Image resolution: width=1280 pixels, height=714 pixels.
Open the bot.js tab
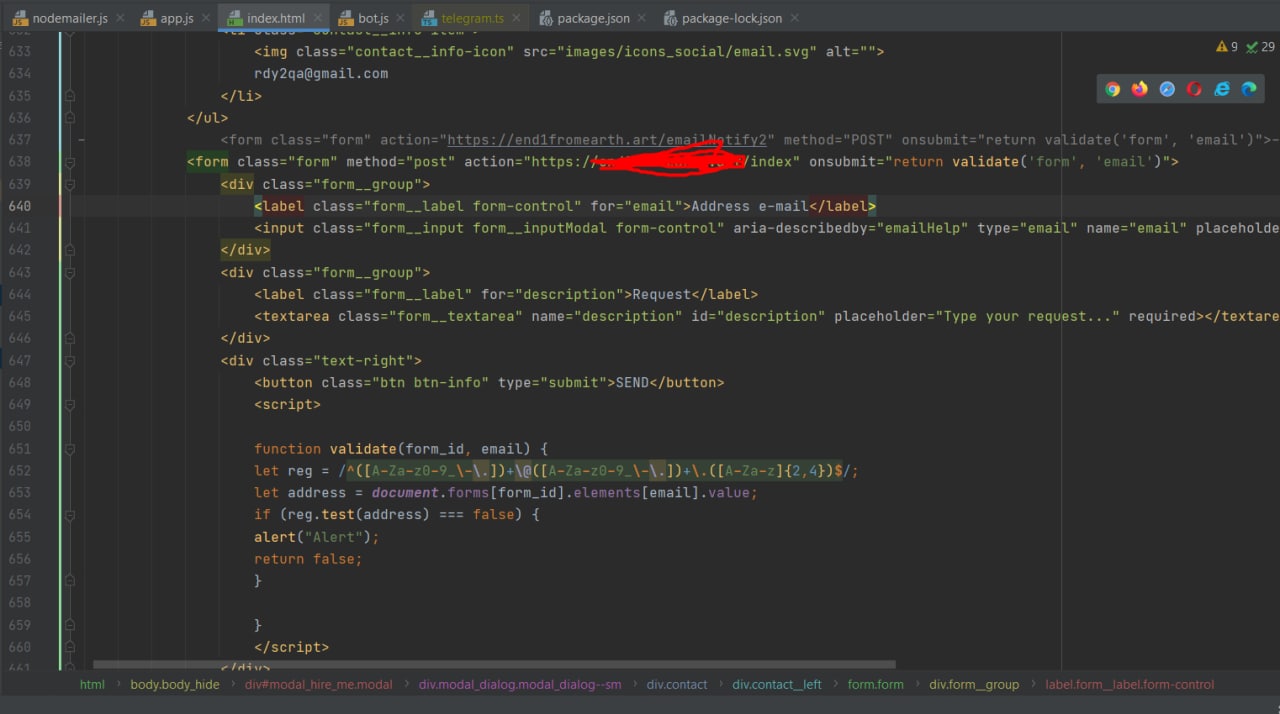click(373, 18)
